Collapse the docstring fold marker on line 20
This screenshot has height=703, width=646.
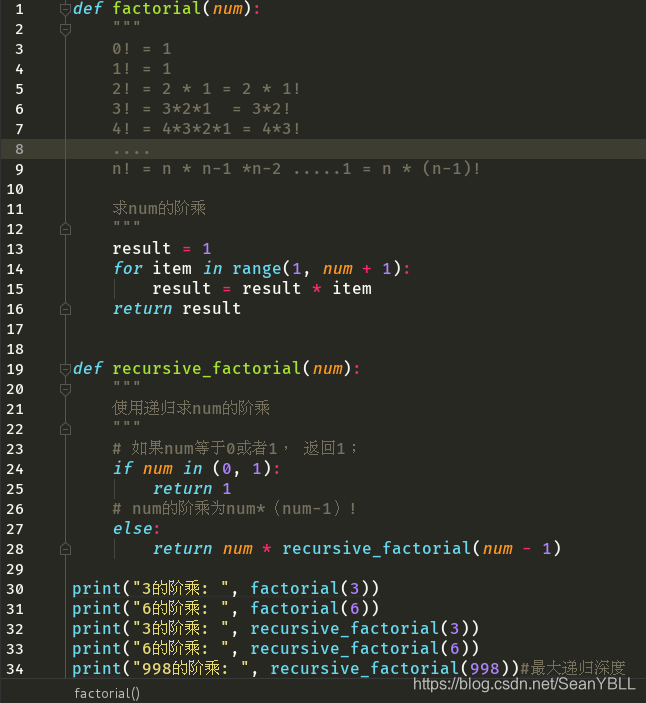[x=65, y=390]
